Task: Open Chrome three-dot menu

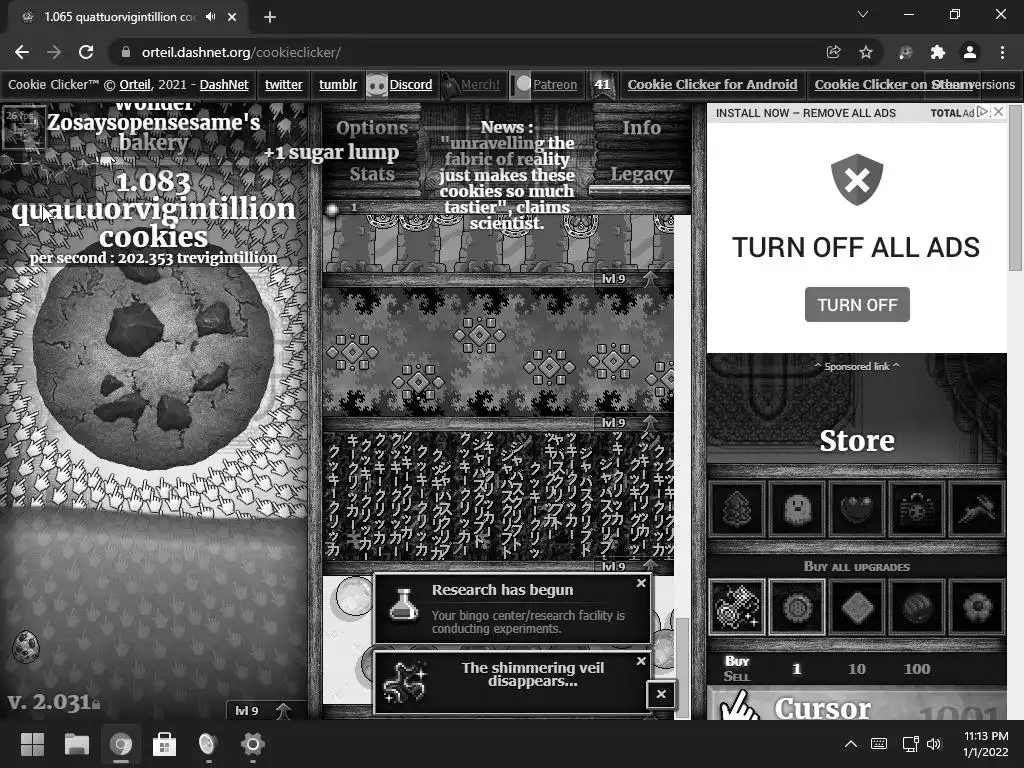Action: 1002,52
